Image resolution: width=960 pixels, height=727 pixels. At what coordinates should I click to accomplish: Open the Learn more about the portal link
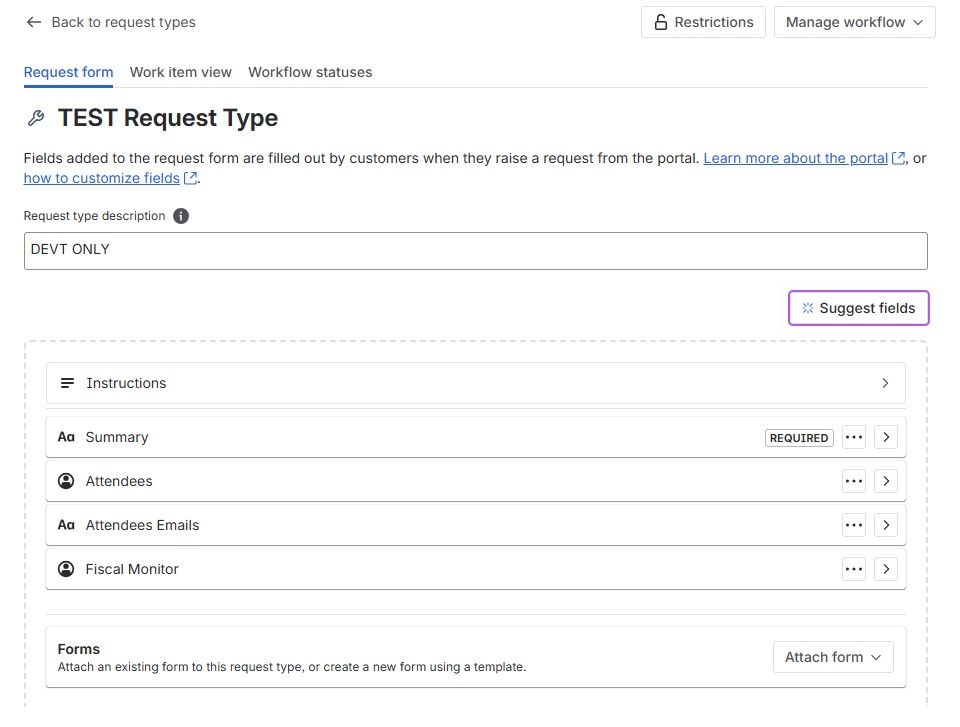pyautogui.click(x=795, y=158)
